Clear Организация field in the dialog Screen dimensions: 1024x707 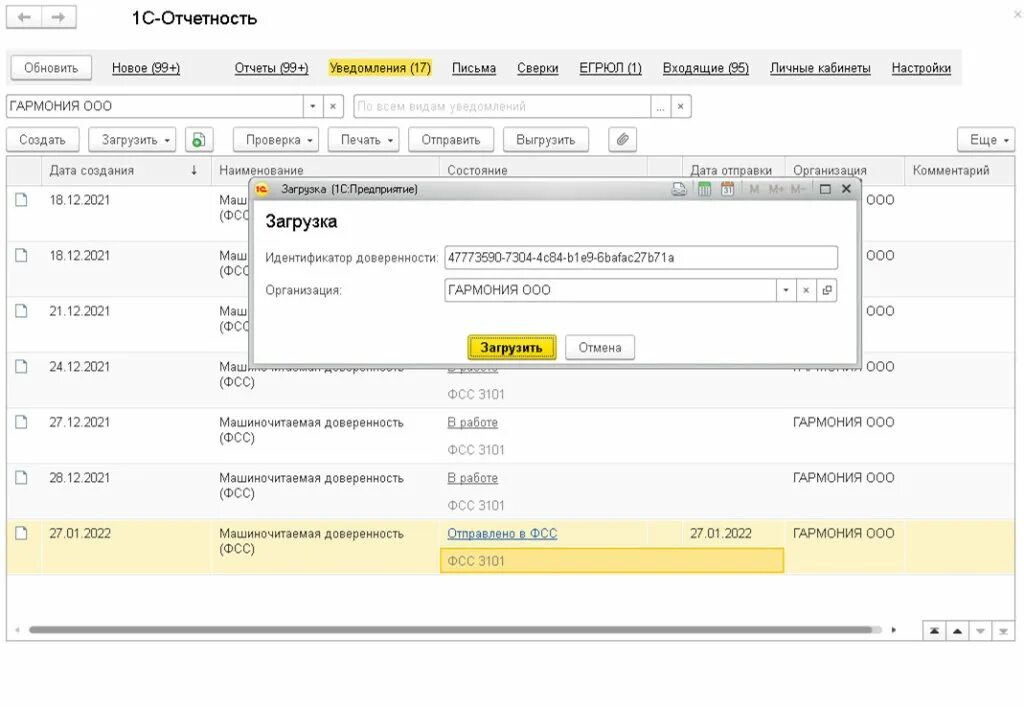[x=806, y=290]
